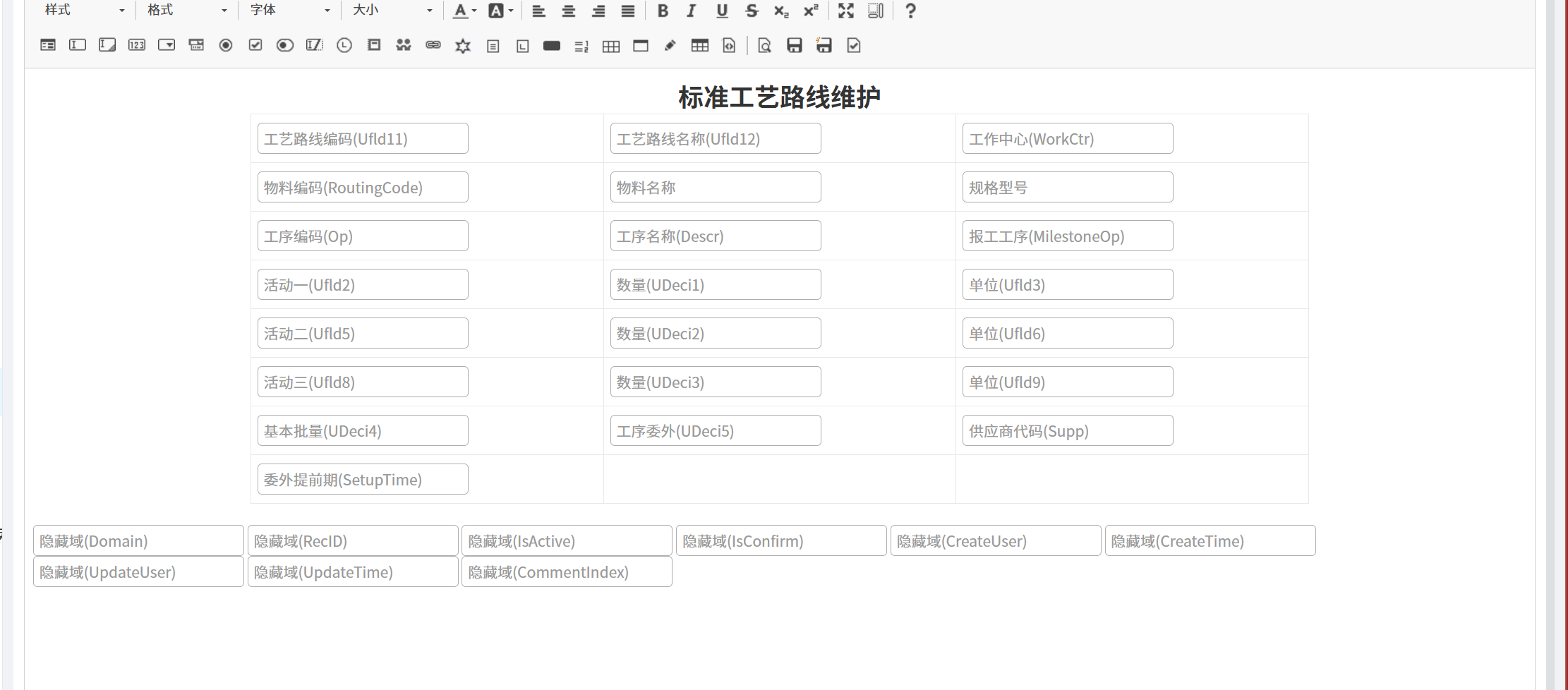Viewport: 1568px width, 690px height.
Task: Insert a checkbox control from toolbar
Action: [255, 46]
